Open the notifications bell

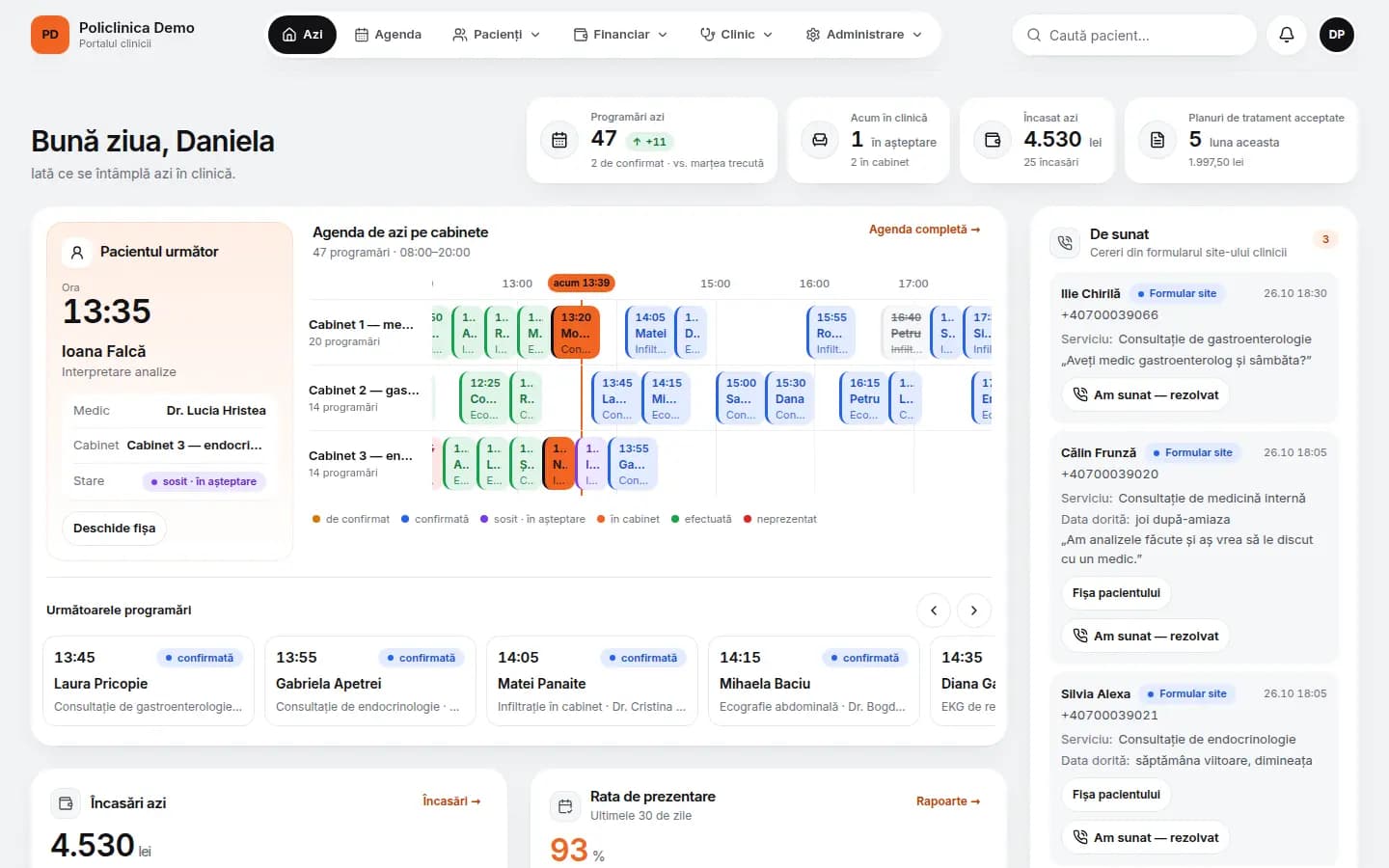click(x=1287, y=35)
